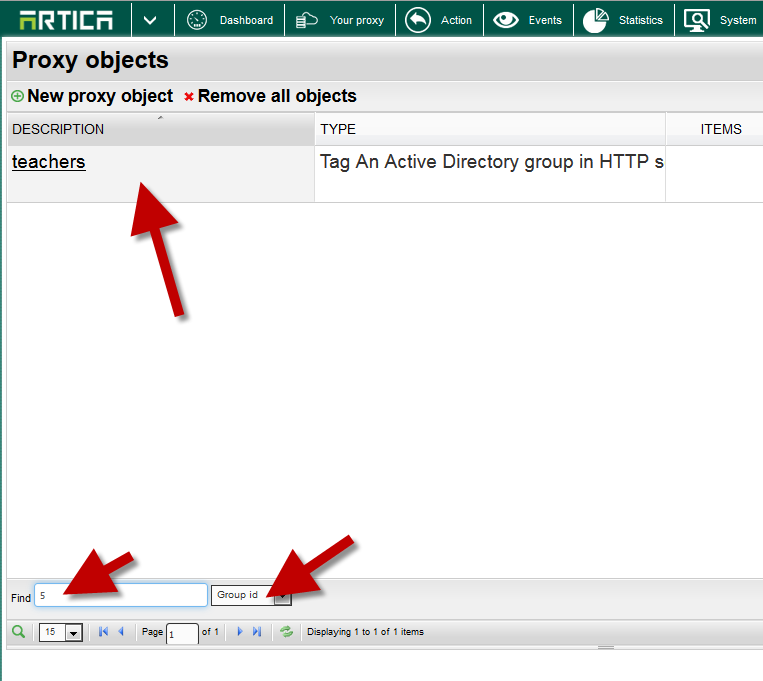Screen dimensions: 763x681
Task: Click the System monitor icon
Action: coord(697,21)
